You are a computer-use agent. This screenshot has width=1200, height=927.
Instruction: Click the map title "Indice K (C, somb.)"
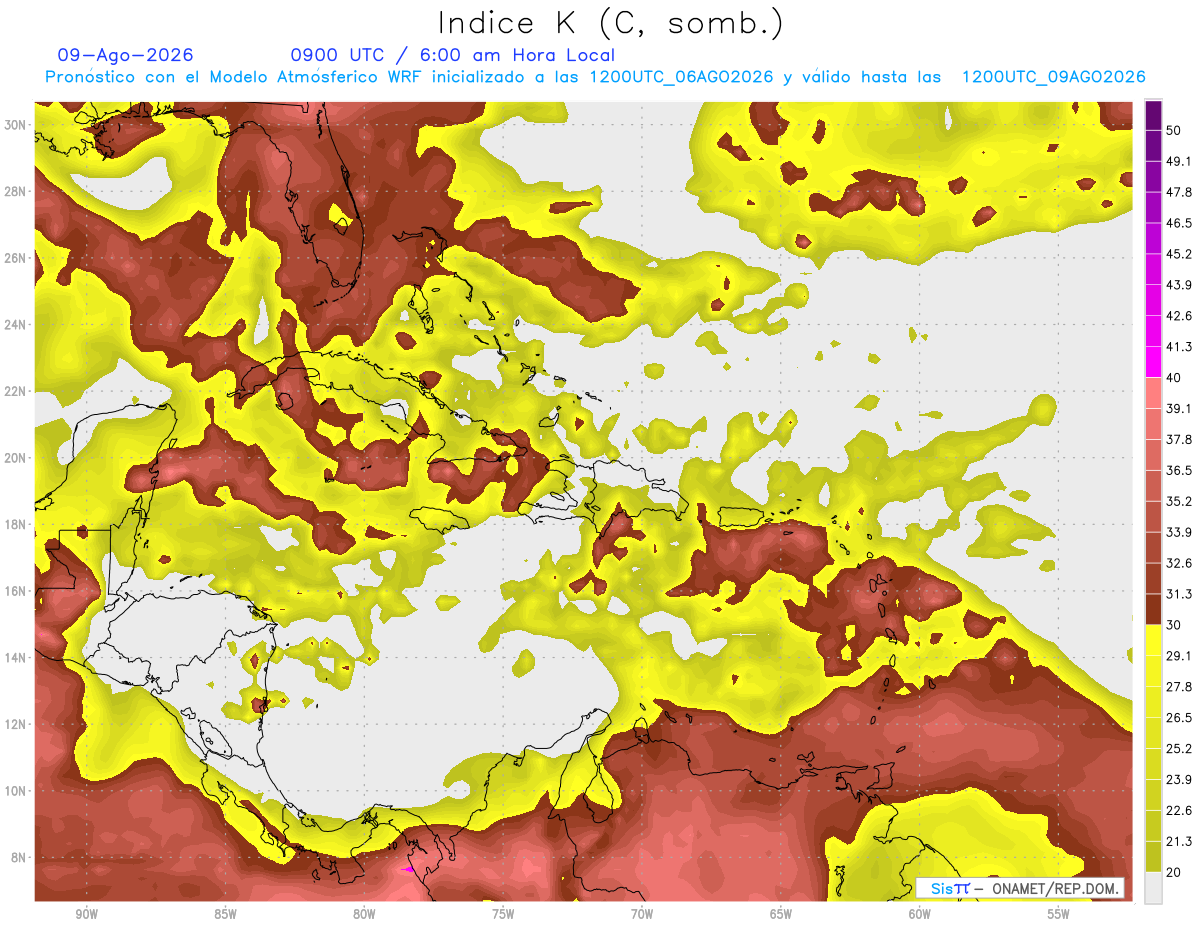pos(611,23)
